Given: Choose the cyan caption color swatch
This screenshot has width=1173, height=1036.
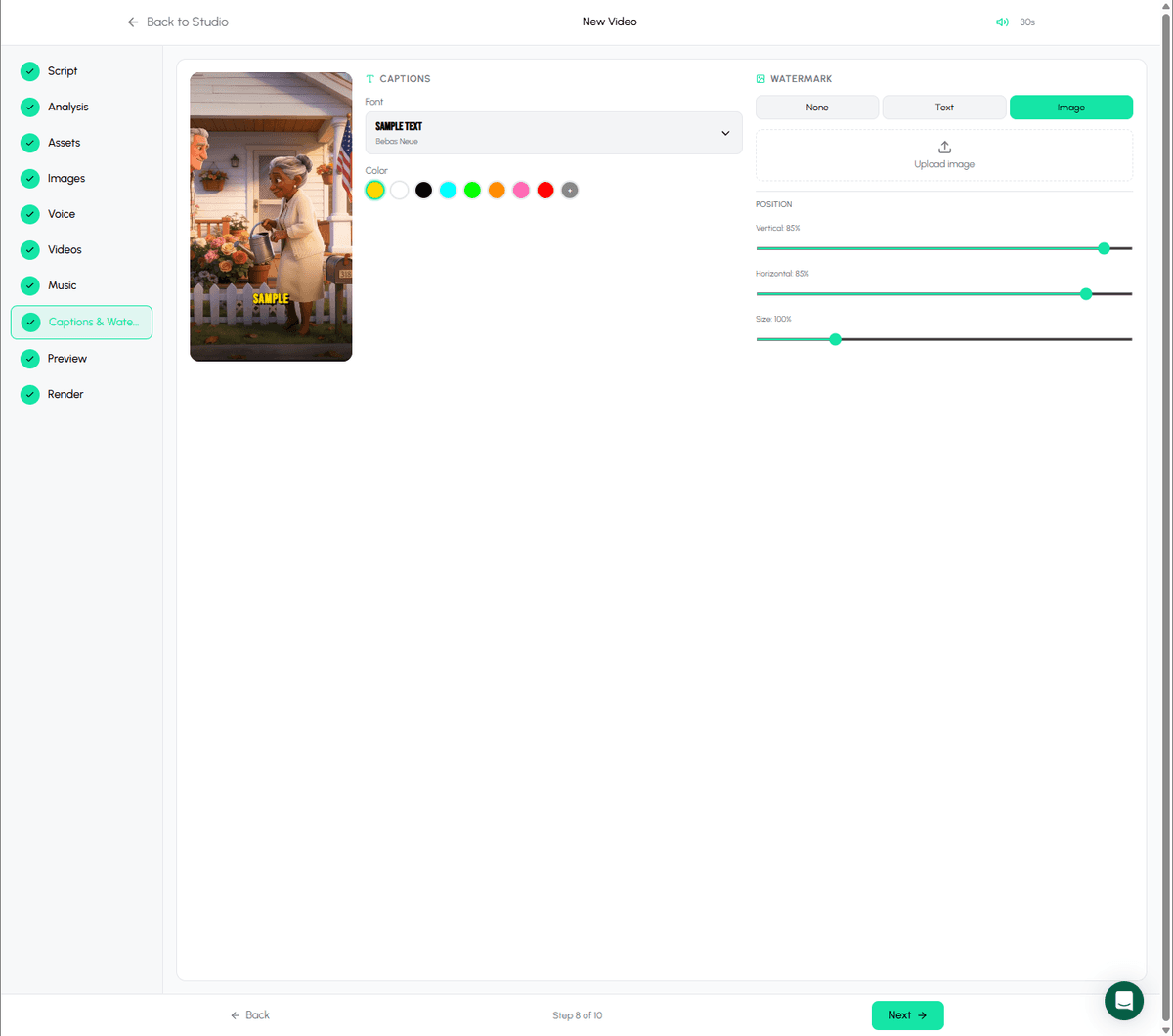Looking at the screenshot, I should pos(448,191).
